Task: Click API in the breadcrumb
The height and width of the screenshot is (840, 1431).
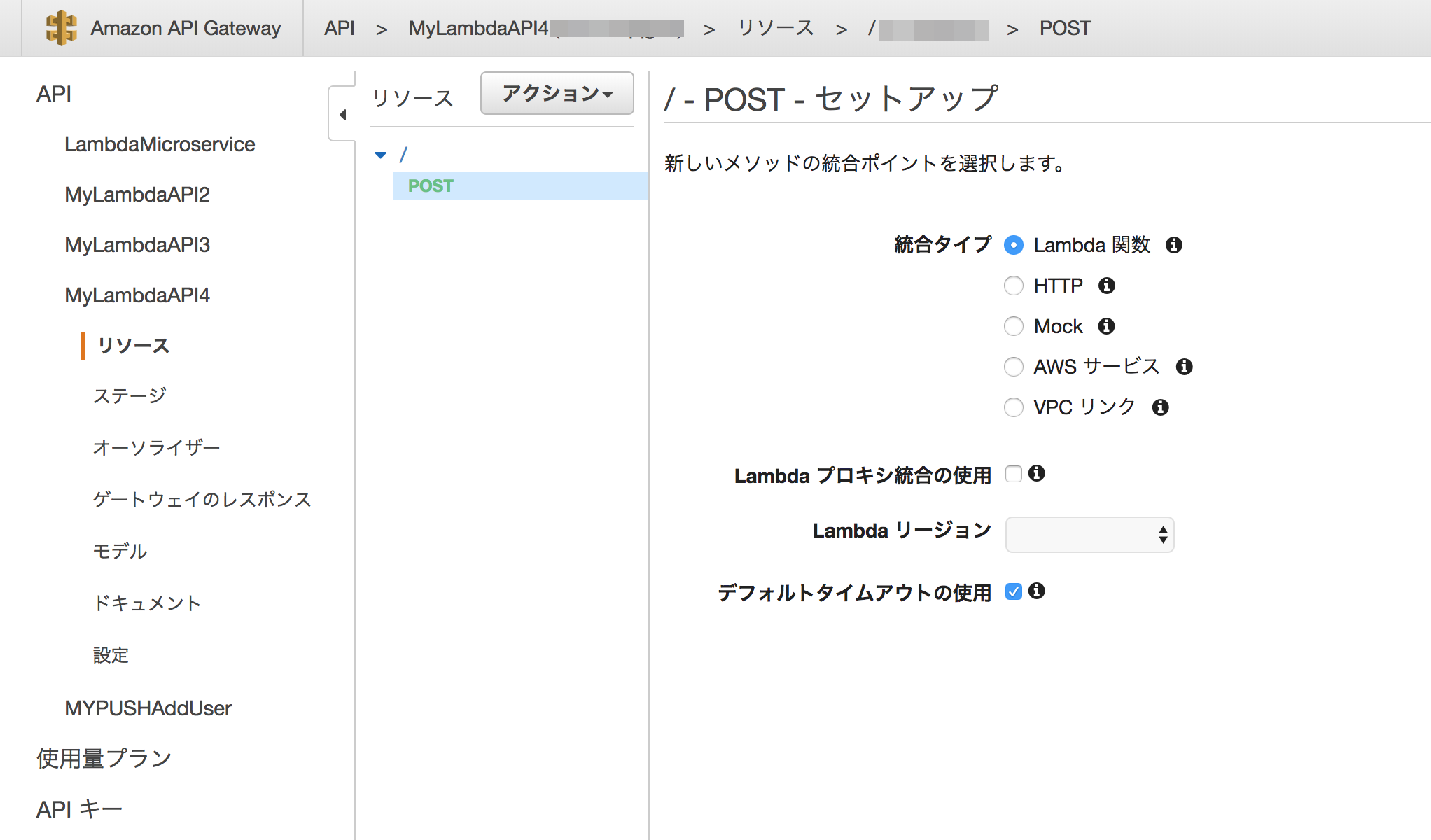Action: pos(340,28)
